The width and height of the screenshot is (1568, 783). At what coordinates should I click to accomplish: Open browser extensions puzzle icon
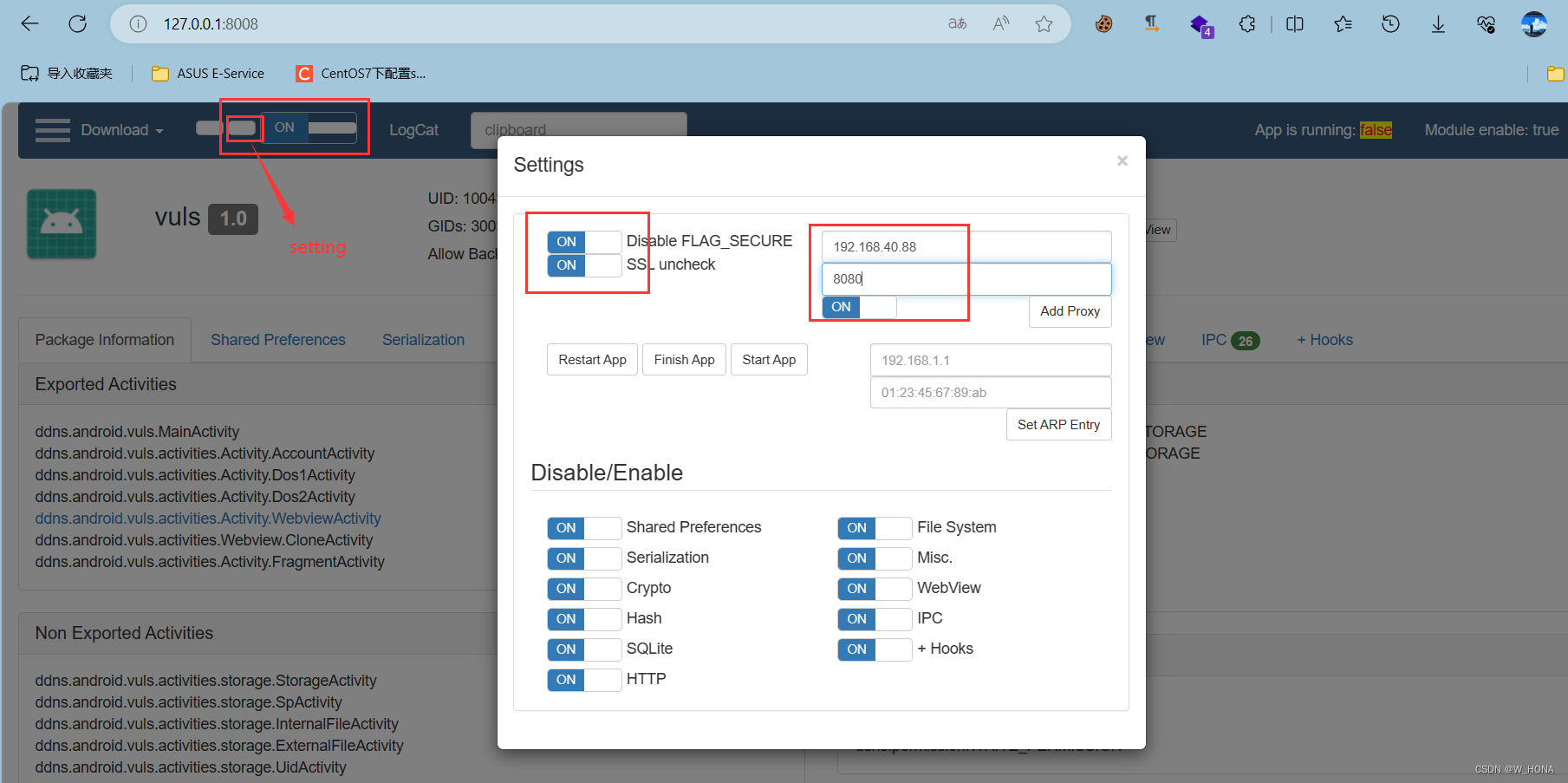(x=1247, y=23)
